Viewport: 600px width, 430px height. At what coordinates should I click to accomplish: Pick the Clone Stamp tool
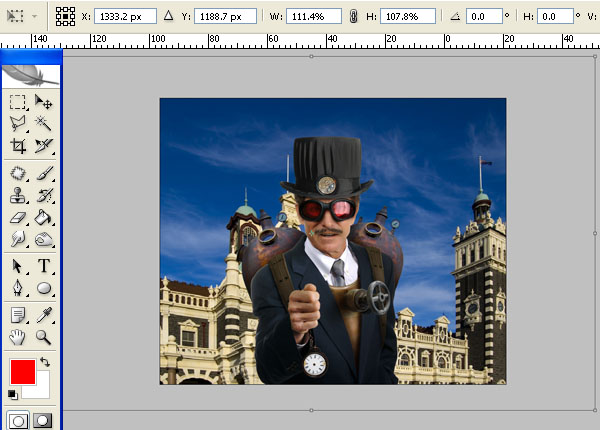(x=18, y=195)
